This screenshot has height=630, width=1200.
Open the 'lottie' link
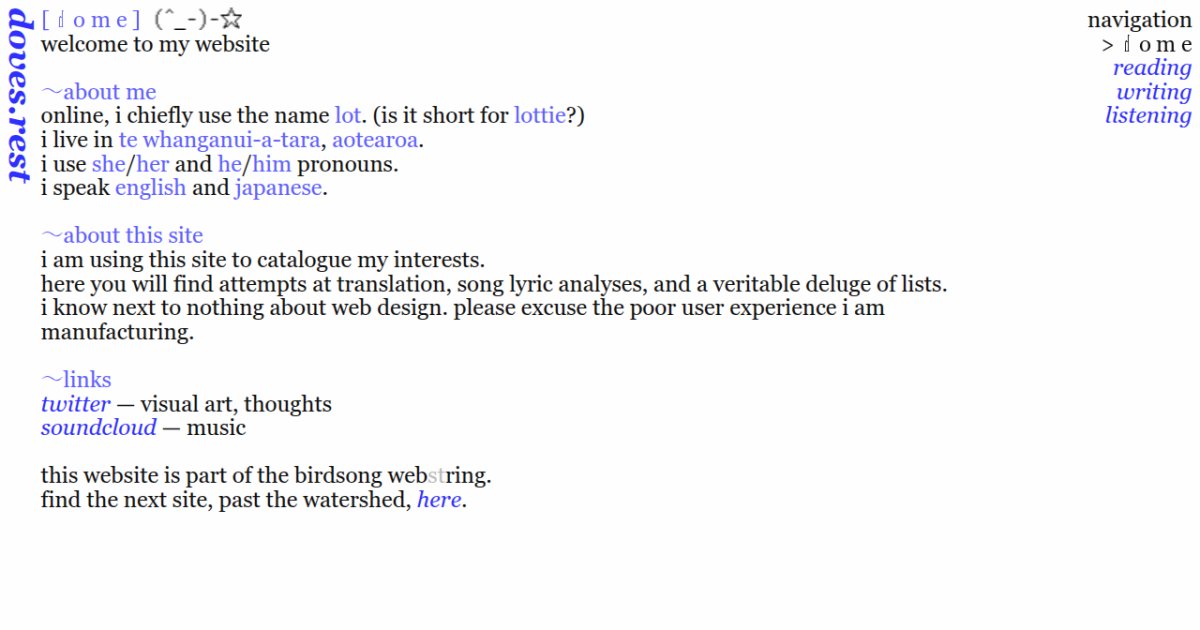[539, 116]
